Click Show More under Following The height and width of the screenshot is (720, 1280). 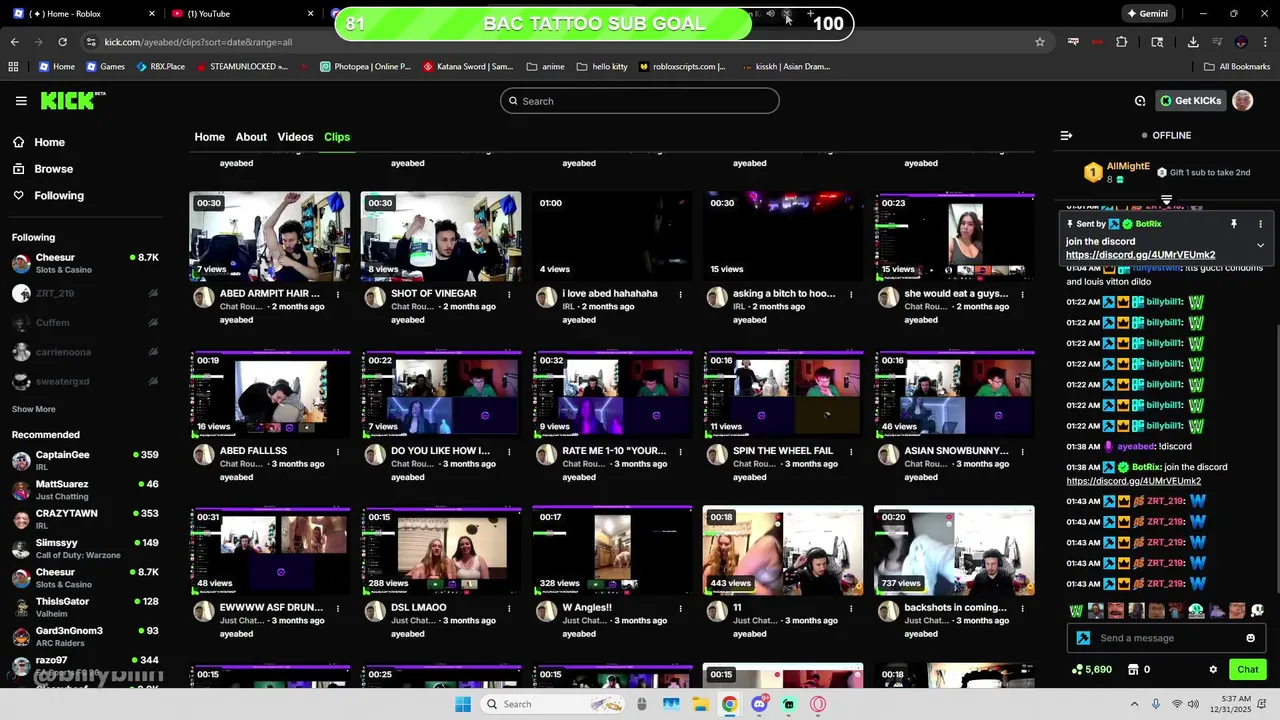point(34,409)
